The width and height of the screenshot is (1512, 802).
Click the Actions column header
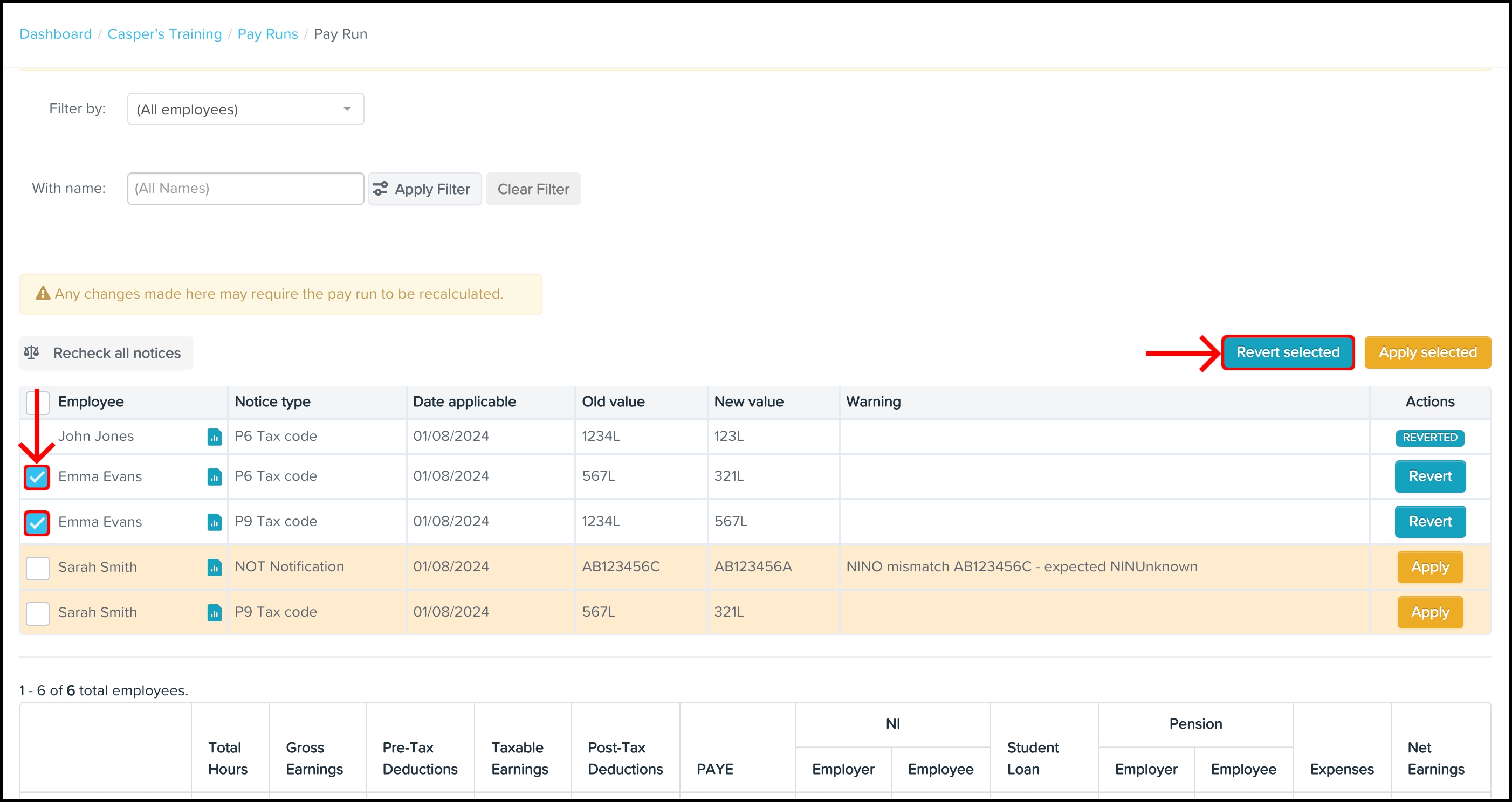tap(1430, 402)
